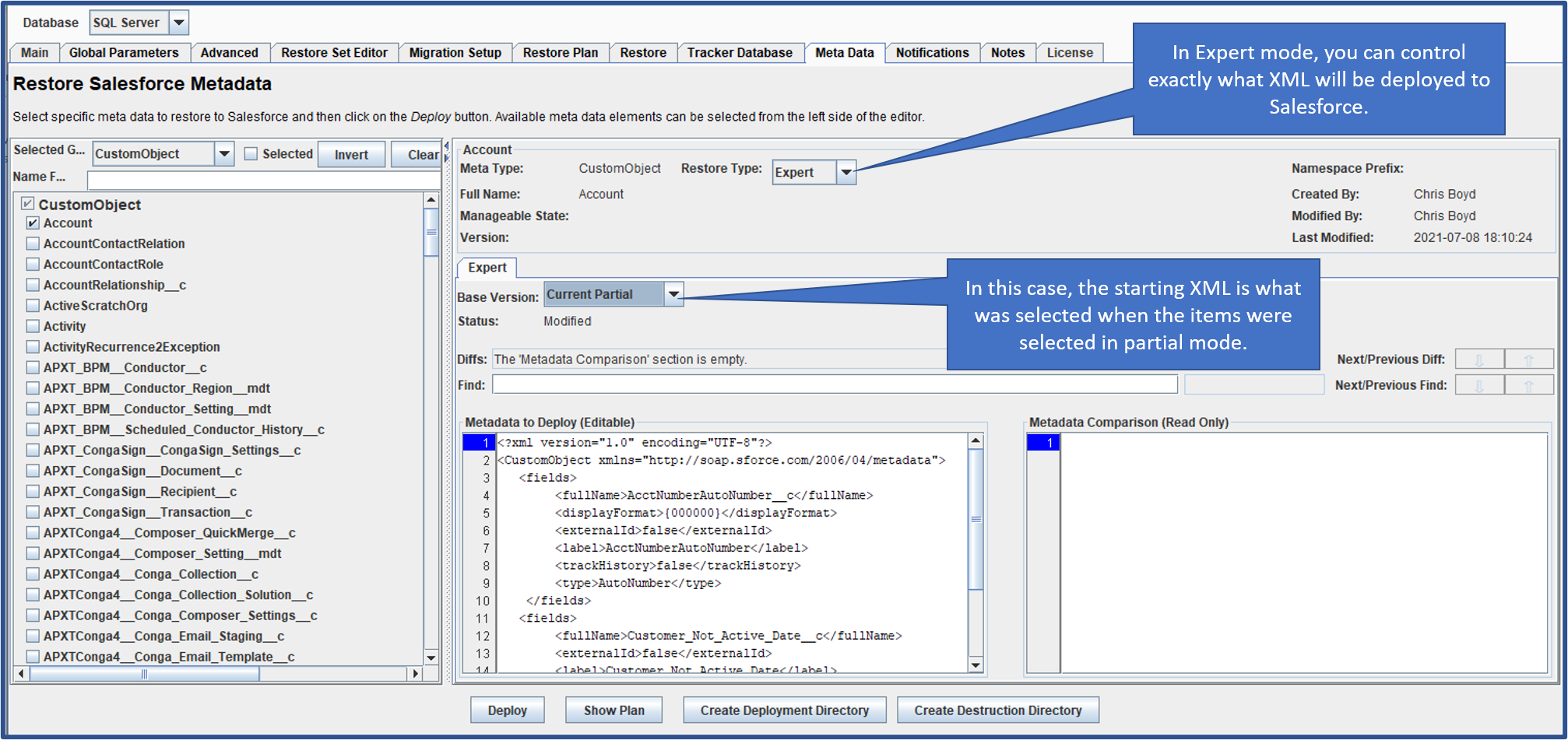Viewport: 1568px width, 740px height.
Task: Open the Advanced tab
Action: click(x=229, y=53)
